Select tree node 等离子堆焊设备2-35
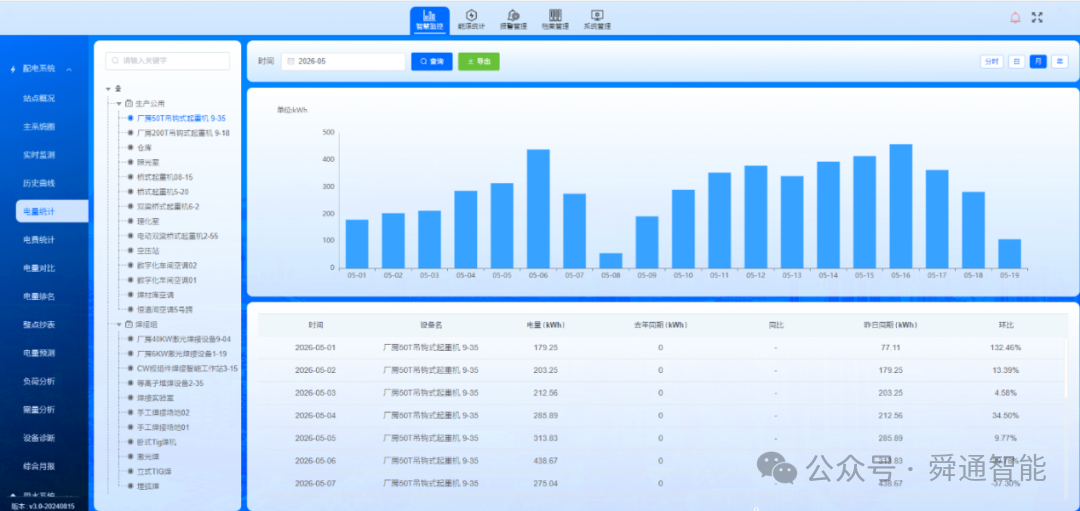Image resolution: width=1080 pixels, height=511 pixels. (x=170, y=383)
